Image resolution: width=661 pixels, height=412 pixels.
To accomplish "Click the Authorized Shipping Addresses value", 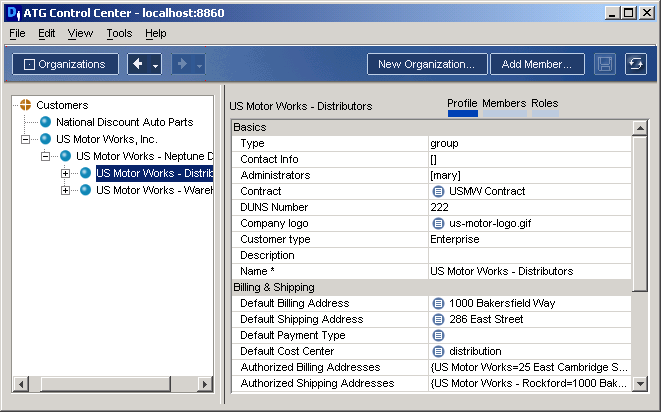I will point(530,383).
